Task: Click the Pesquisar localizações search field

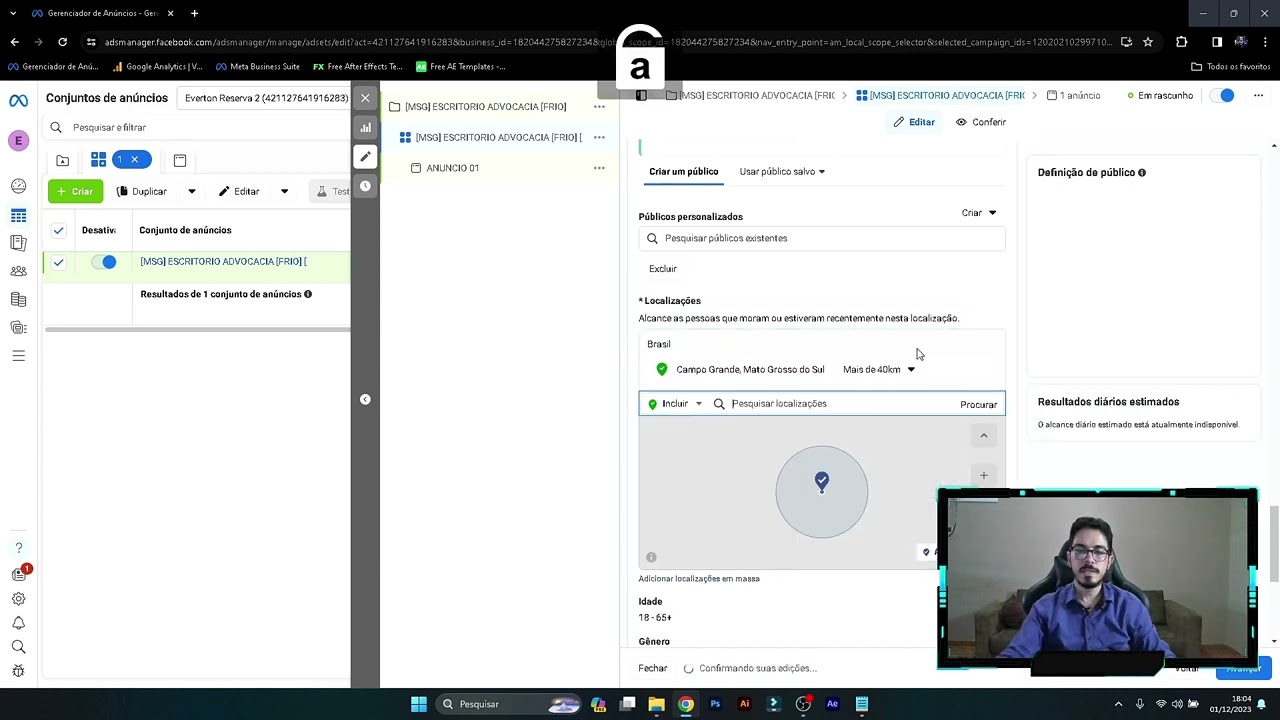Action: click(x=830, y=404)
